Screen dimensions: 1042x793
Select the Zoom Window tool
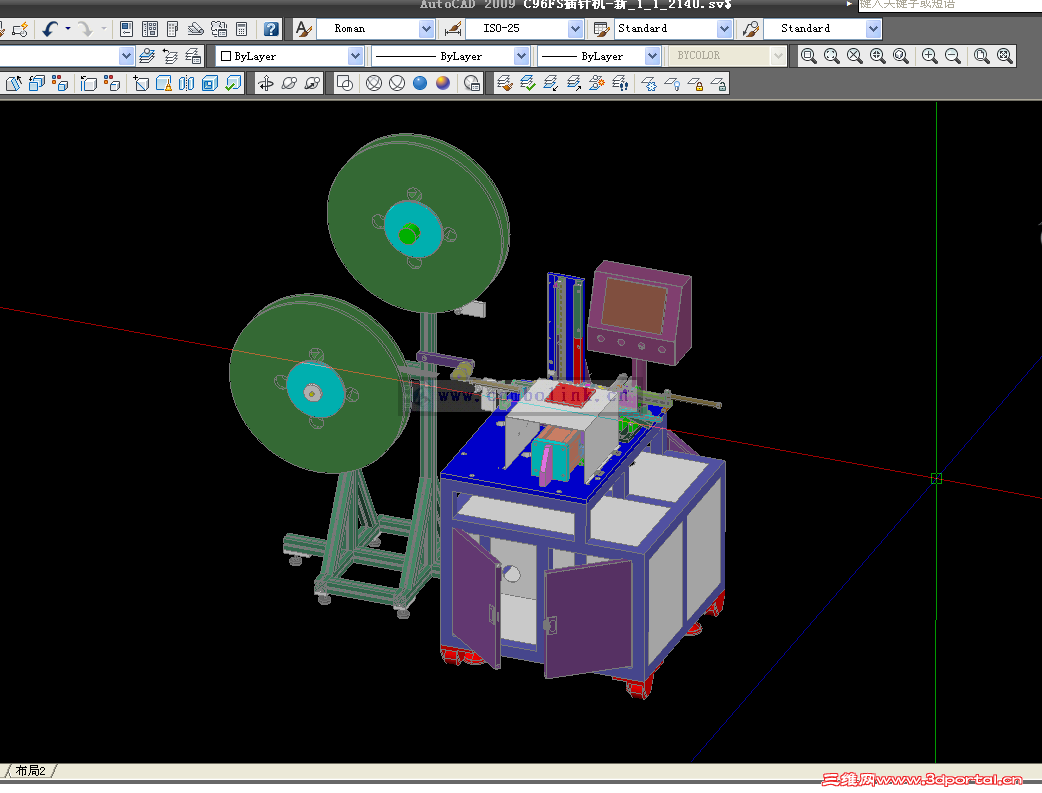click(x=809, y=56)
